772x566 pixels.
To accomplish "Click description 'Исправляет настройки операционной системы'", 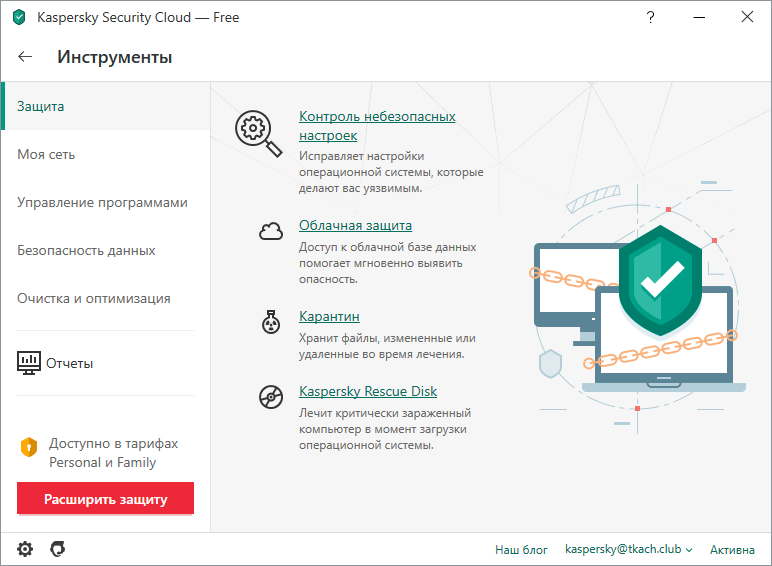I will (391, 172).
